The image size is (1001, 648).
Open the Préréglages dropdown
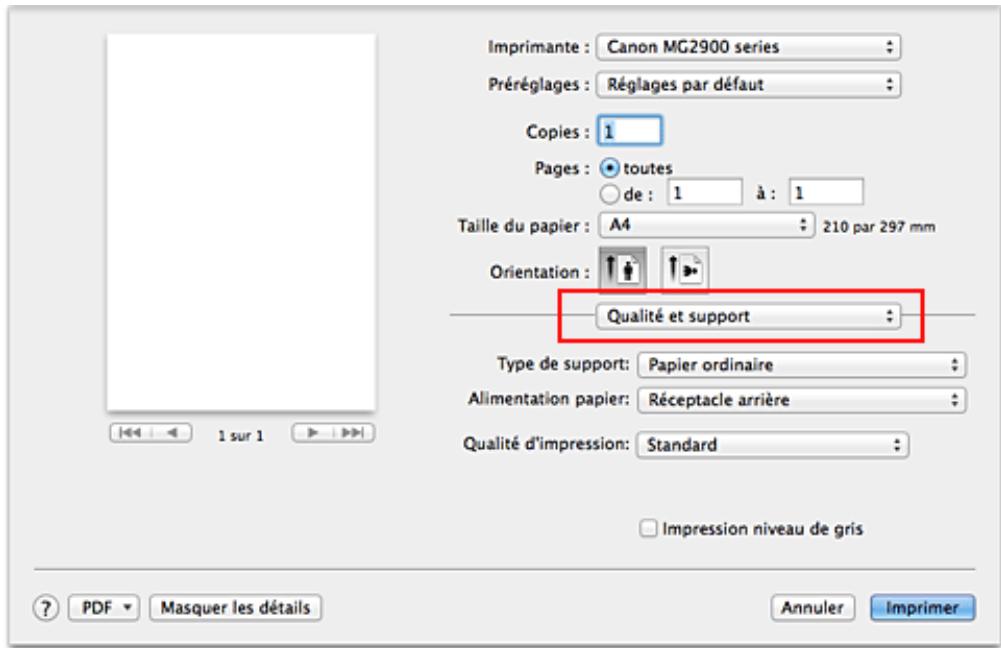coord(748,85)
